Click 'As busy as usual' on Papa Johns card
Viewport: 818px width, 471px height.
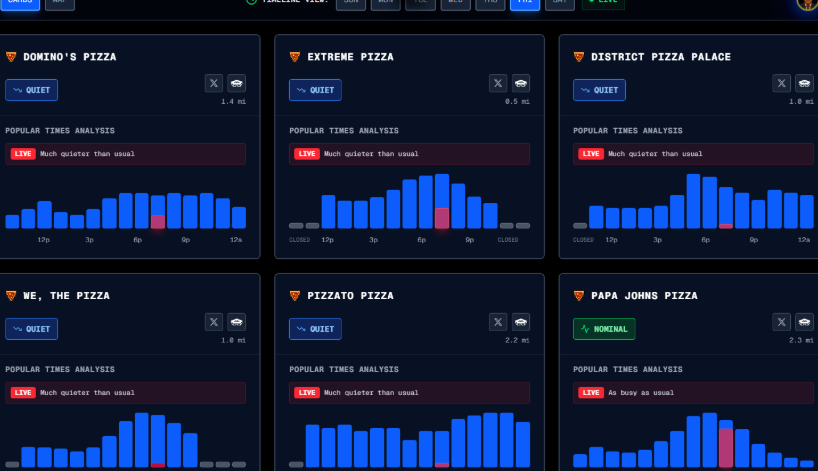(641, 393)
